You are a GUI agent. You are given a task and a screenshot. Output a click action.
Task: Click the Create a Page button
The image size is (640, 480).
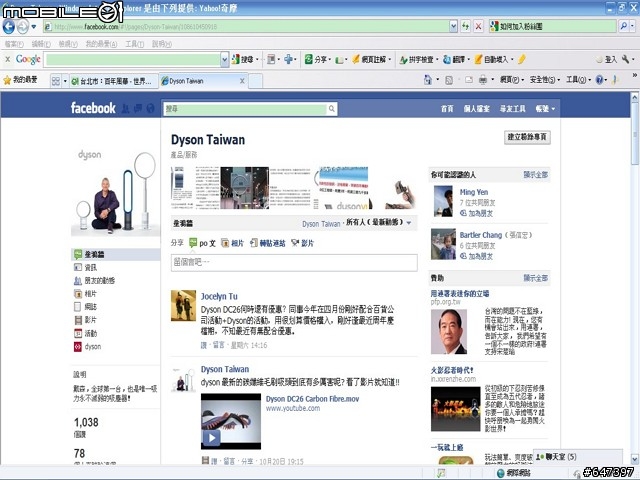(x=527, y=137)
